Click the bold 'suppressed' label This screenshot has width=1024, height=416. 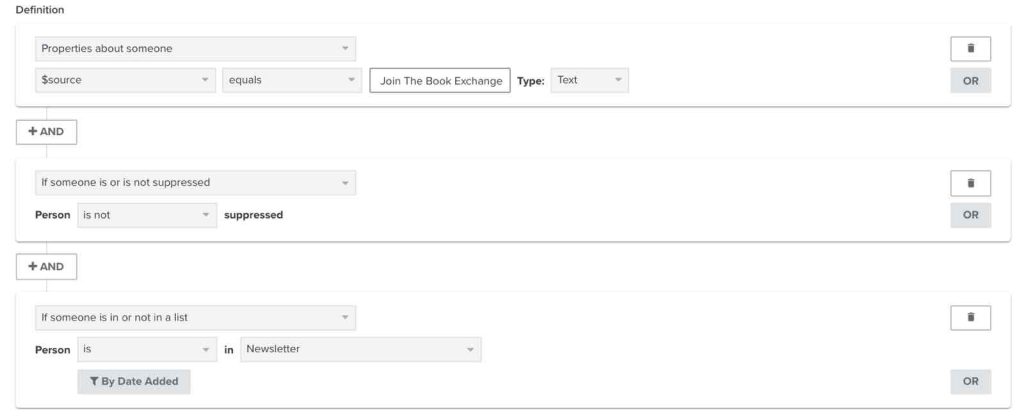pos(253,215)
